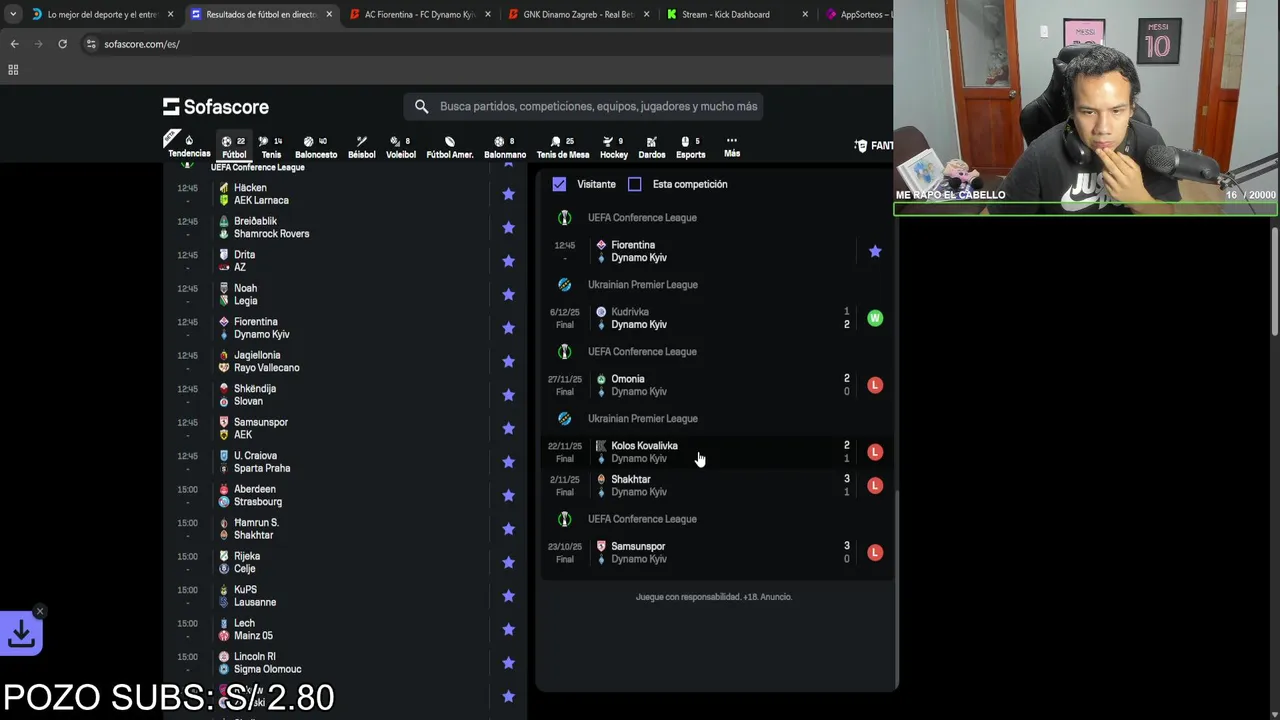Toggle the Esta competición checkbox

634,184
